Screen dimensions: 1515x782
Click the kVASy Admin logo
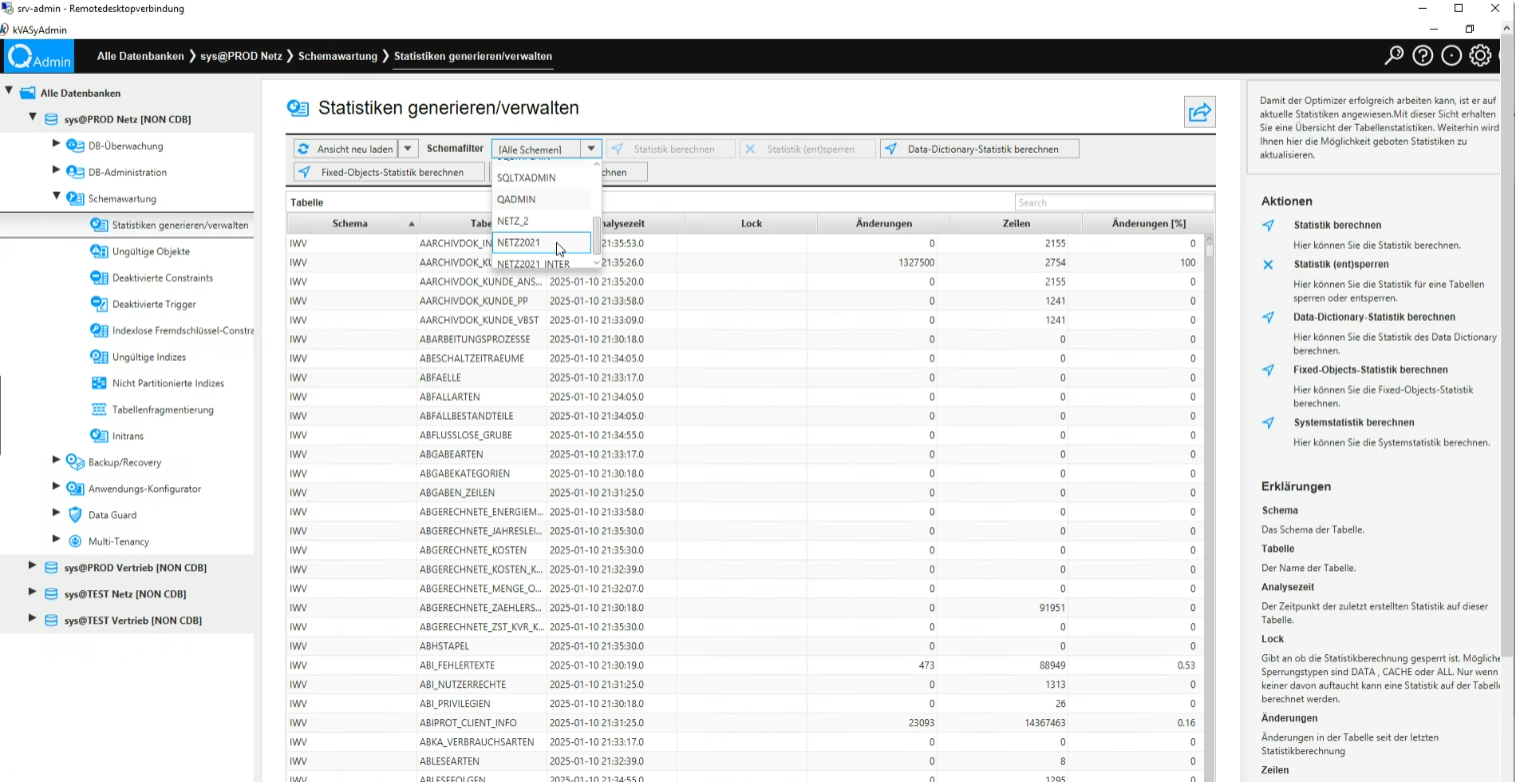point(40,57)
